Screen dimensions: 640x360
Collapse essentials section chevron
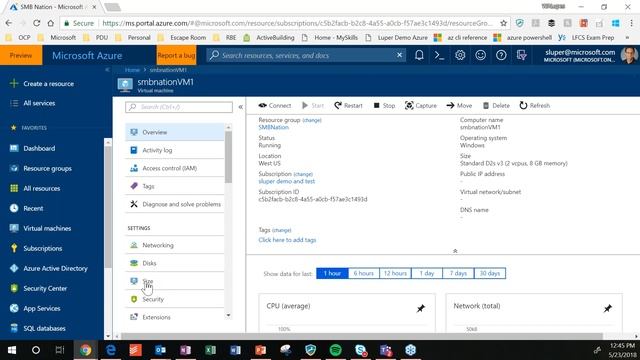(x=455, y=251)
